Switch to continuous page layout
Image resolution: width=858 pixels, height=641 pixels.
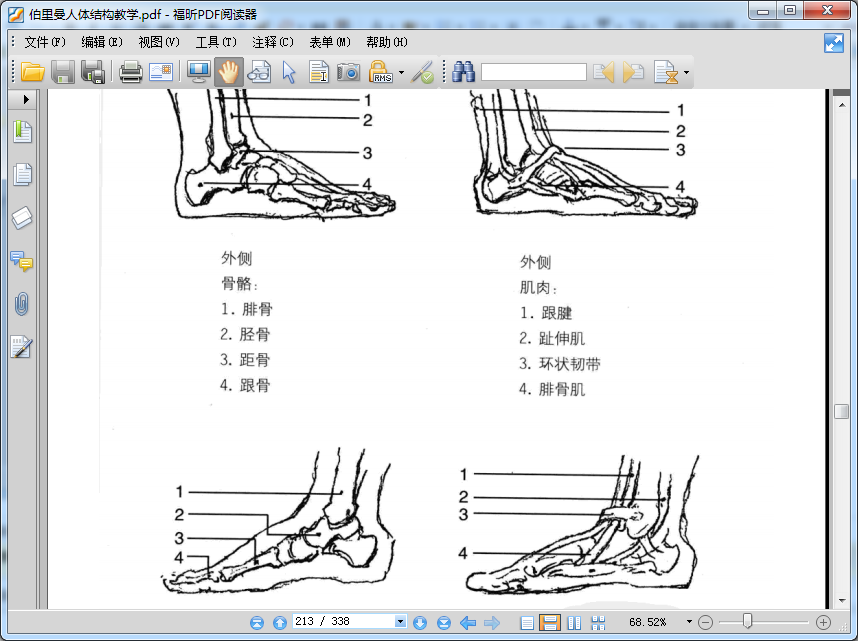click(550, 622)
